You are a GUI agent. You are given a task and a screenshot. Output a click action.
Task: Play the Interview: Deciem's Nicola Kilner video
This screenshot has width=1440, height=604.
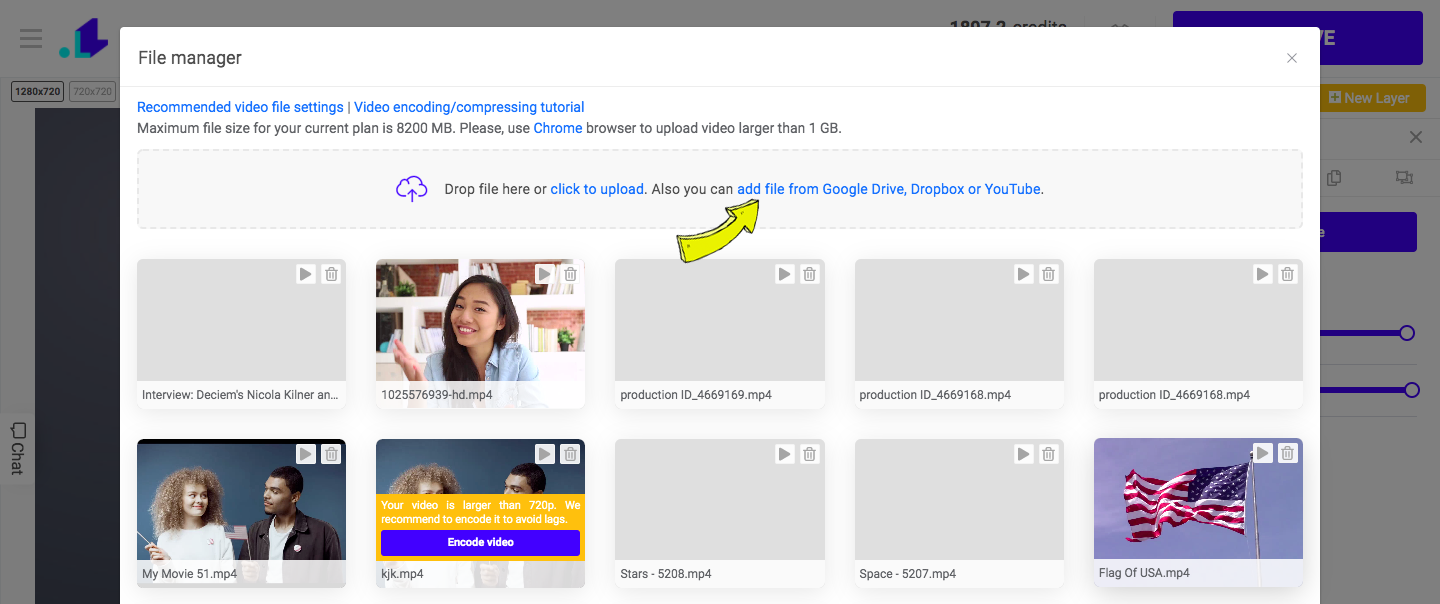(x=305, y=274)
